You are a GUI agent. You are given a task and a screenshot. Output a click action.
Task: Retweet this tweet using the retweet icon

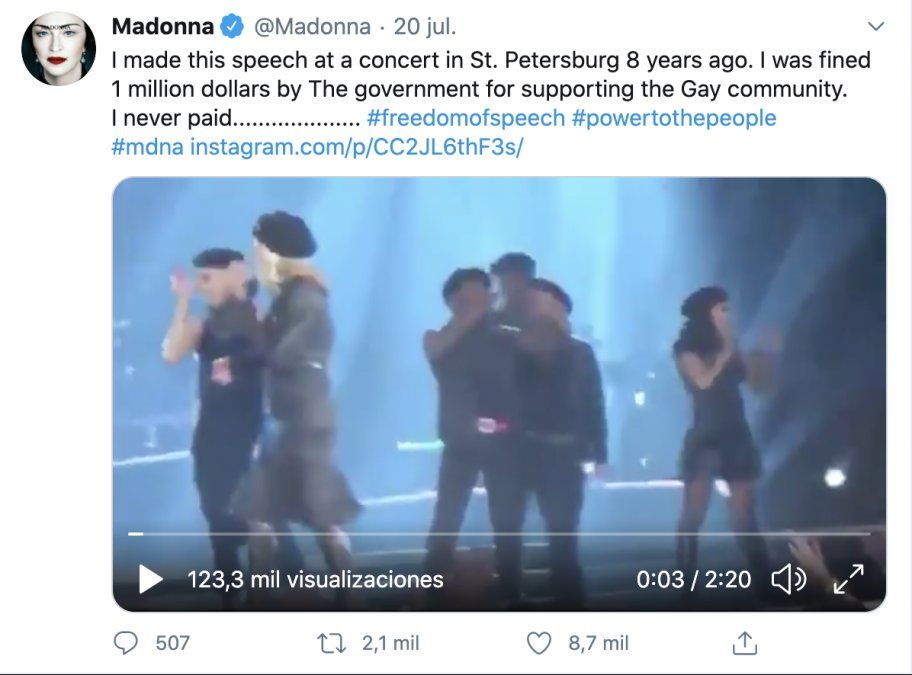[x=331, y=643]
